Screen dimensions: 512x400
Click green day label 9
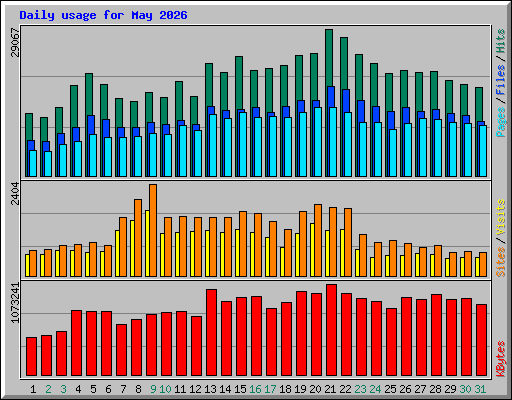tap(153, 389)
